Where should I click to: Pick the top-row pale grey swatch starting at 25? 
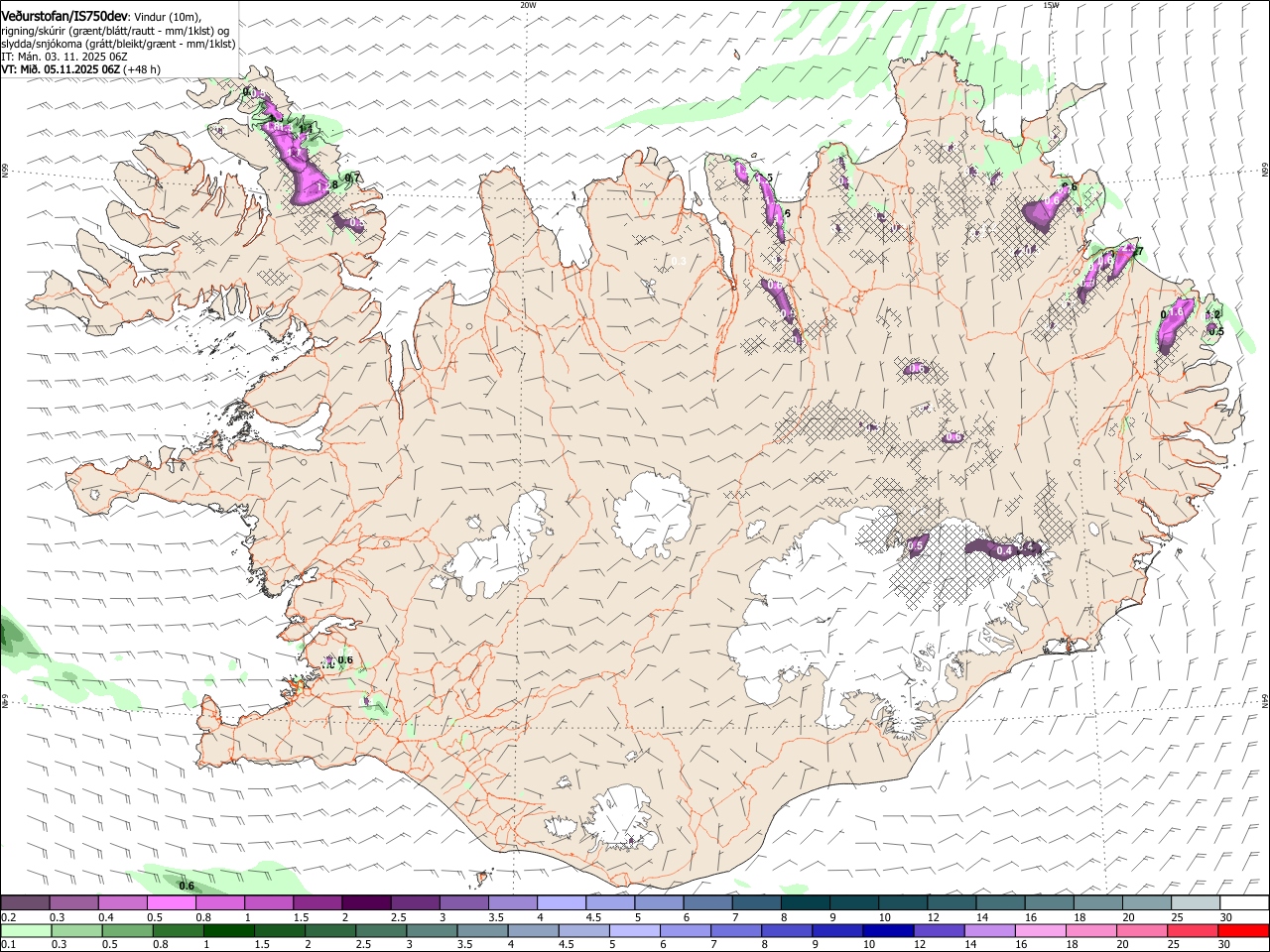tap(1196, 902)
